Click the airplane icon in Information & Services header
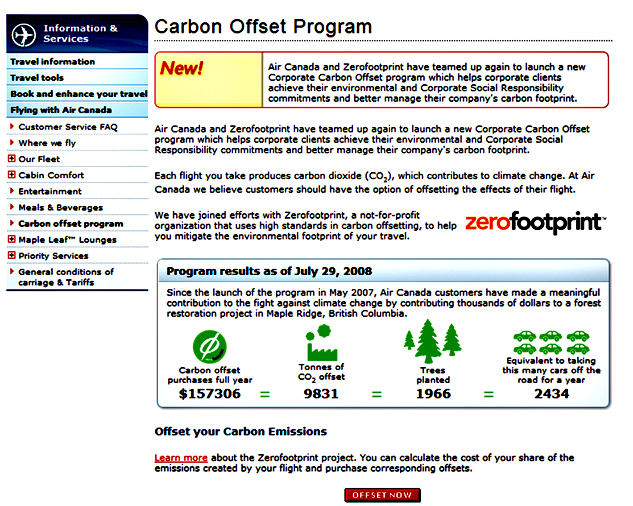The width and height of the screenshot is (633, 506). coord(23,34)
